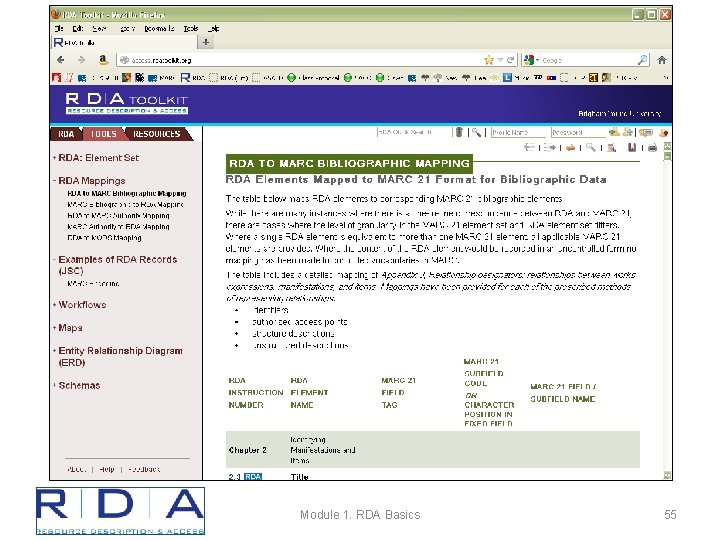Click the document toolbar magnifier icon

click(591, 147)
